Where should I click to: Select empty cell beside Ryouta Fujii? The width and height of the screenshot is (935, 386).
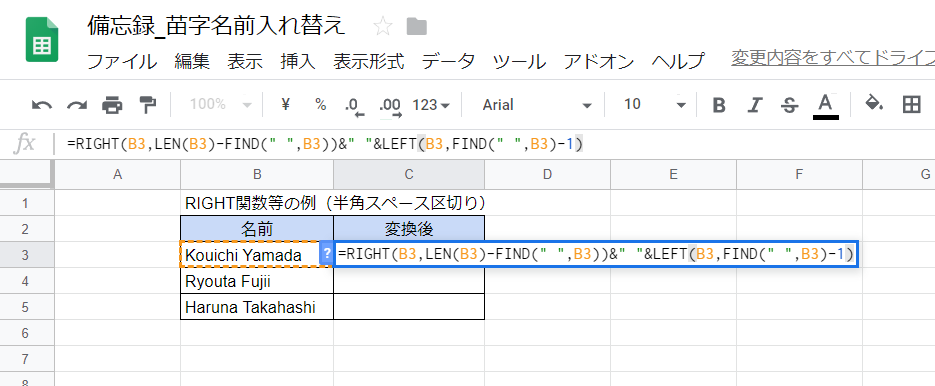[x=409, y=281]
